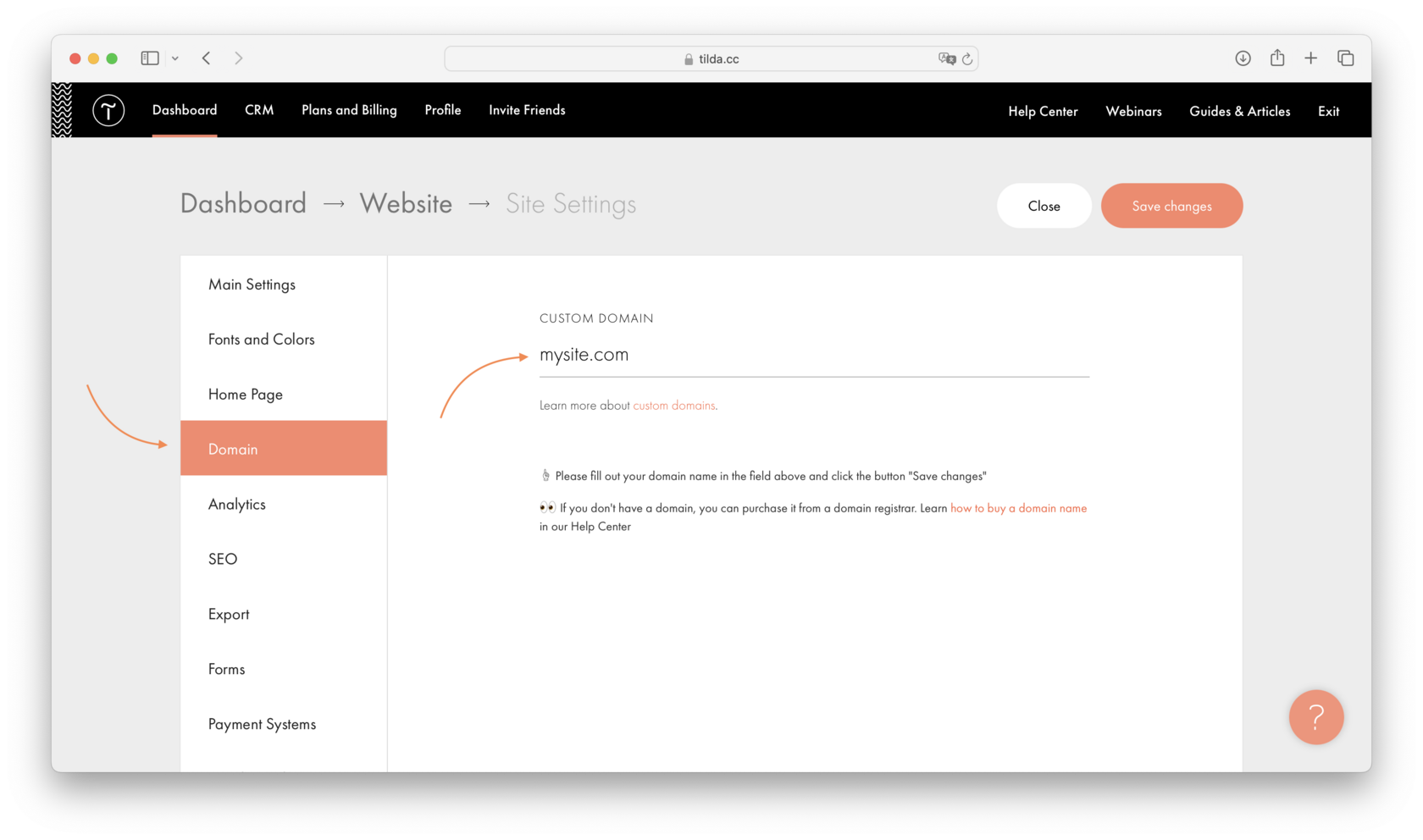The width and height of the screenshot is (1423, 840).
Task: Click the Save changes button
Action: [1171, 206]
